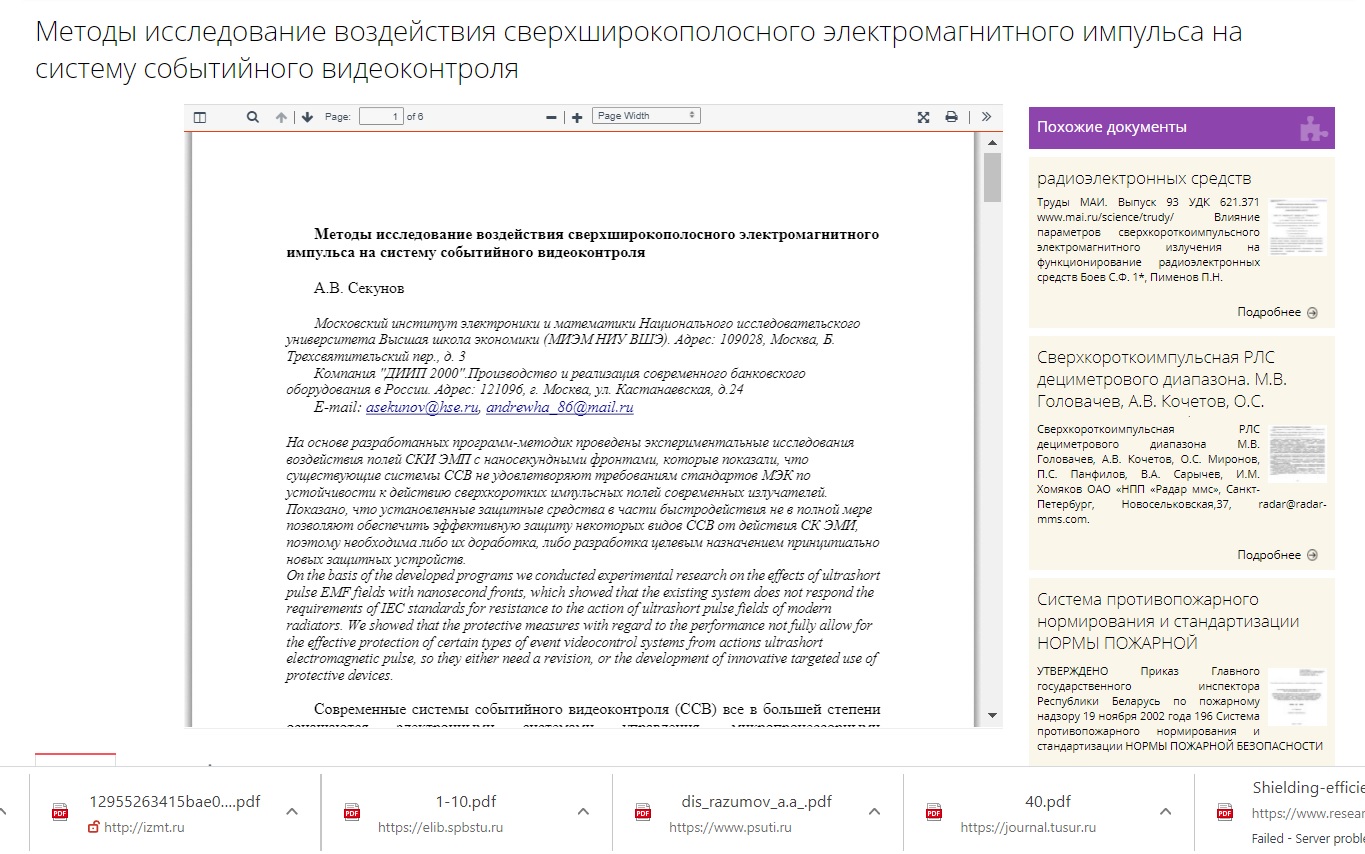Click the PDF scrollbar up arrow
The height and width of the screenshot is (854, 1365).
(x=992, y=143)
